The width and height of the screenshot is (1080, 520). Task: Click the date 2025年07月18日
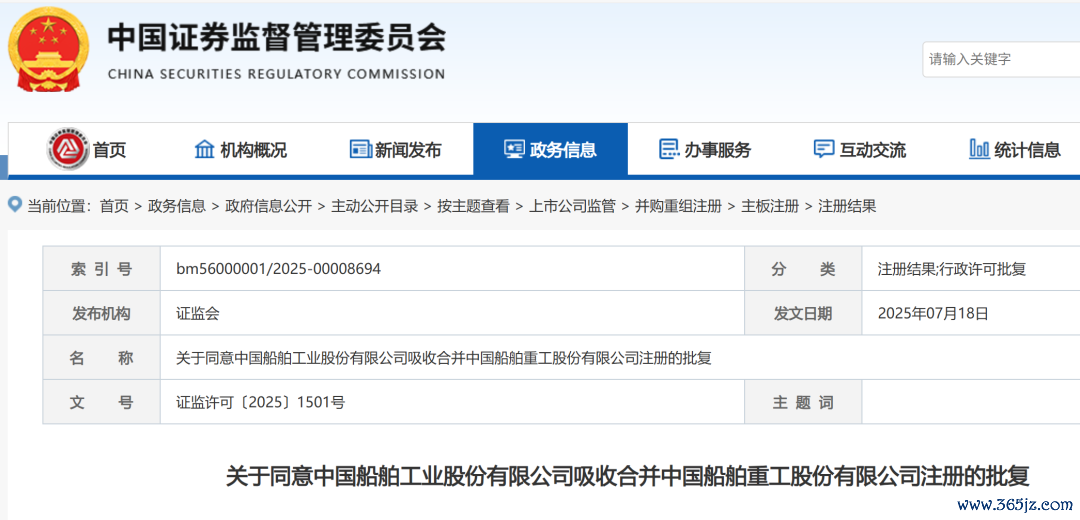coord(933,313)
